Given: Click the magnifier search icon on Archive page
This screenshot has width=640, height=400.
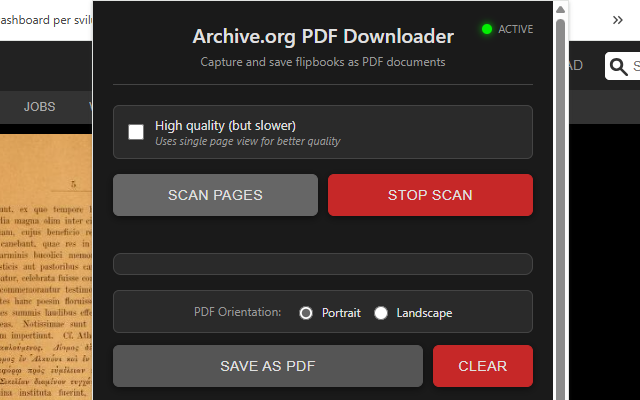Looking at the screenshot, I should (618, 67).
